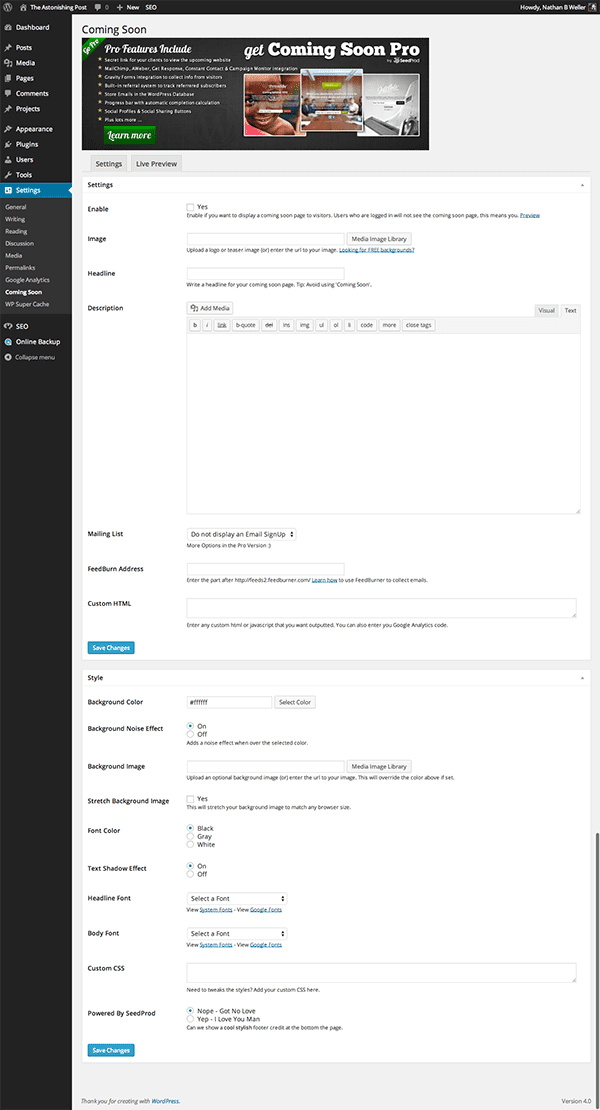600x1110 pixels.
Task: Click Select Color button
Action: [295, 702]
